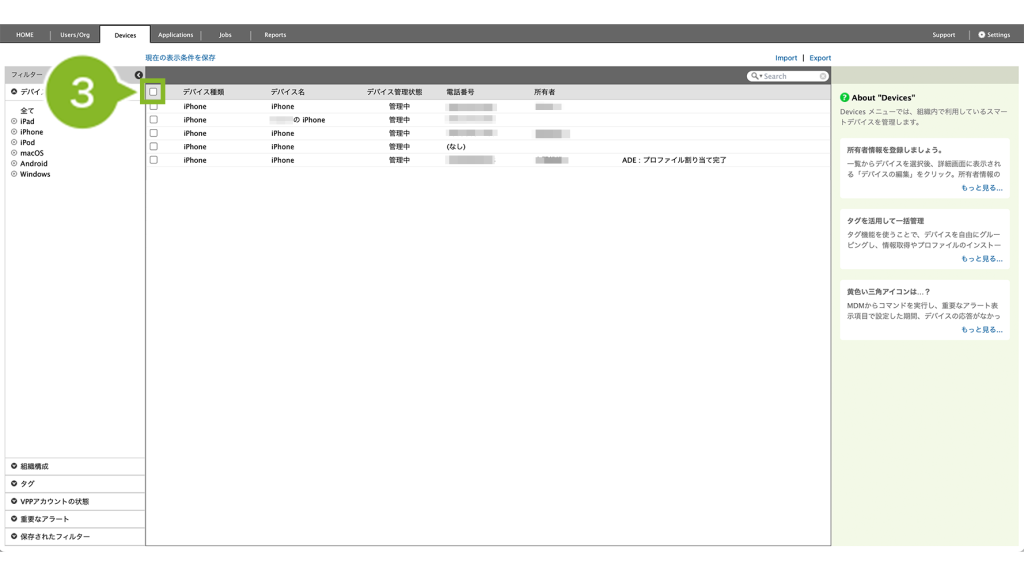Select the iPad filter radio button
Screen dimensions: 1024x576
14,121
